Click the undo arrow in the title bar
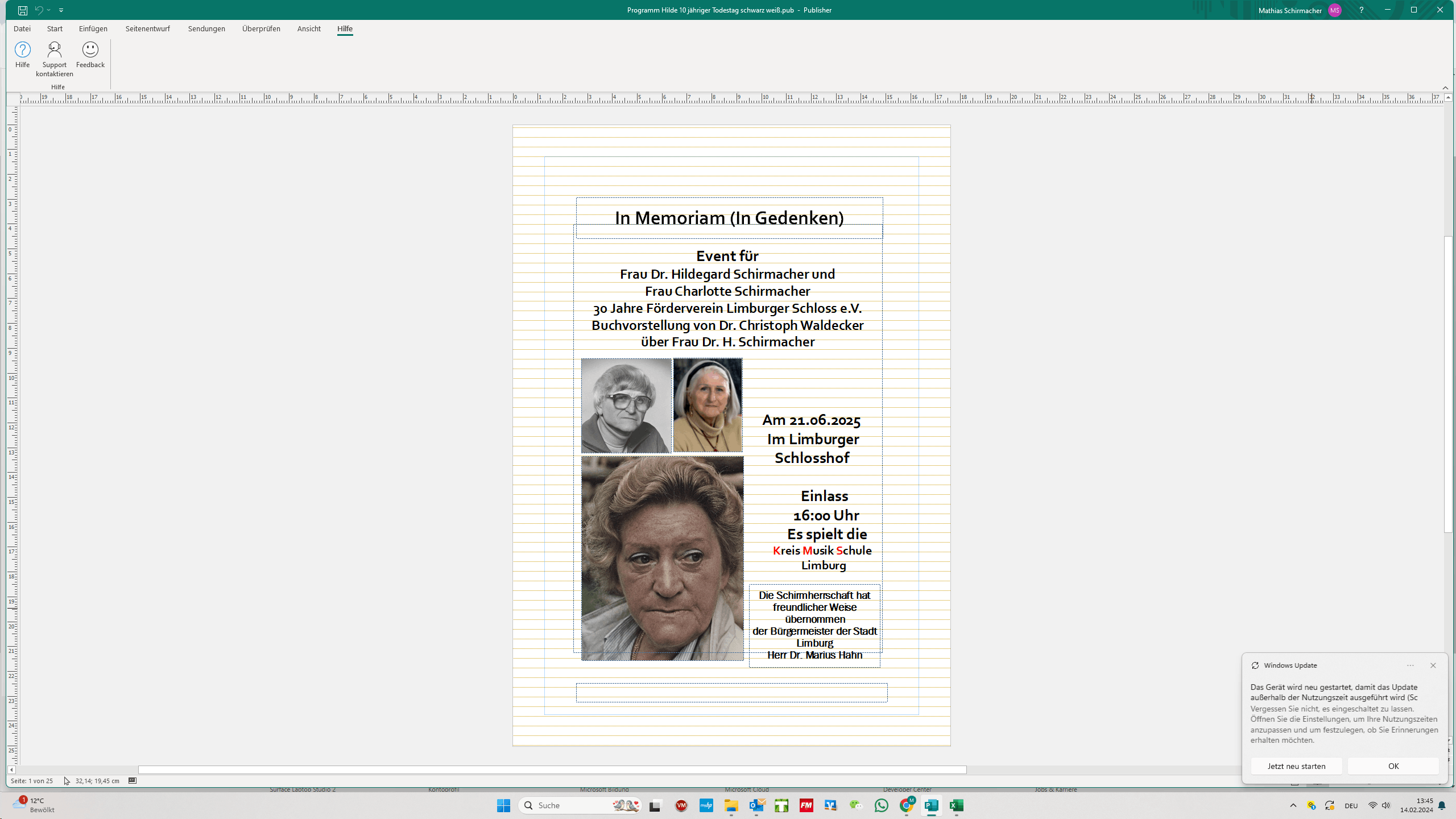Viewport: 1456px width, 819px height. tap(39, 10)
